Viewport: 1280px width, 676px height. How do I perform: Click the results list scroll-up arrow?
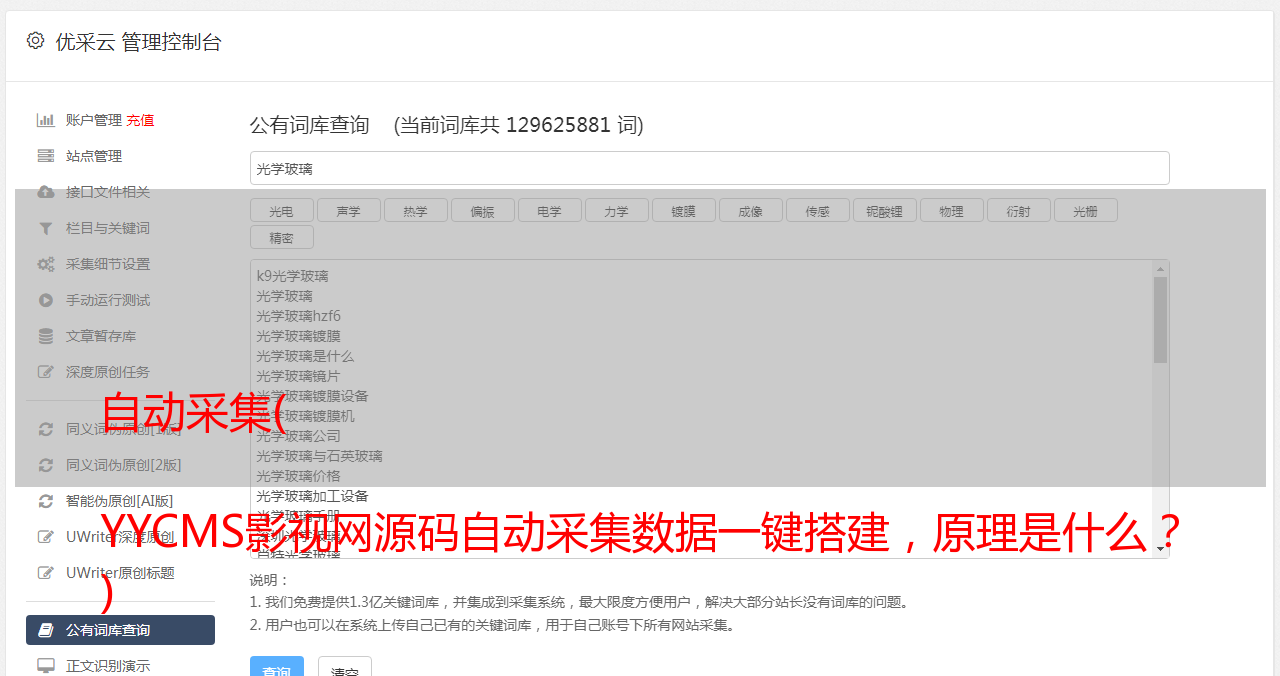point(1160,268)
